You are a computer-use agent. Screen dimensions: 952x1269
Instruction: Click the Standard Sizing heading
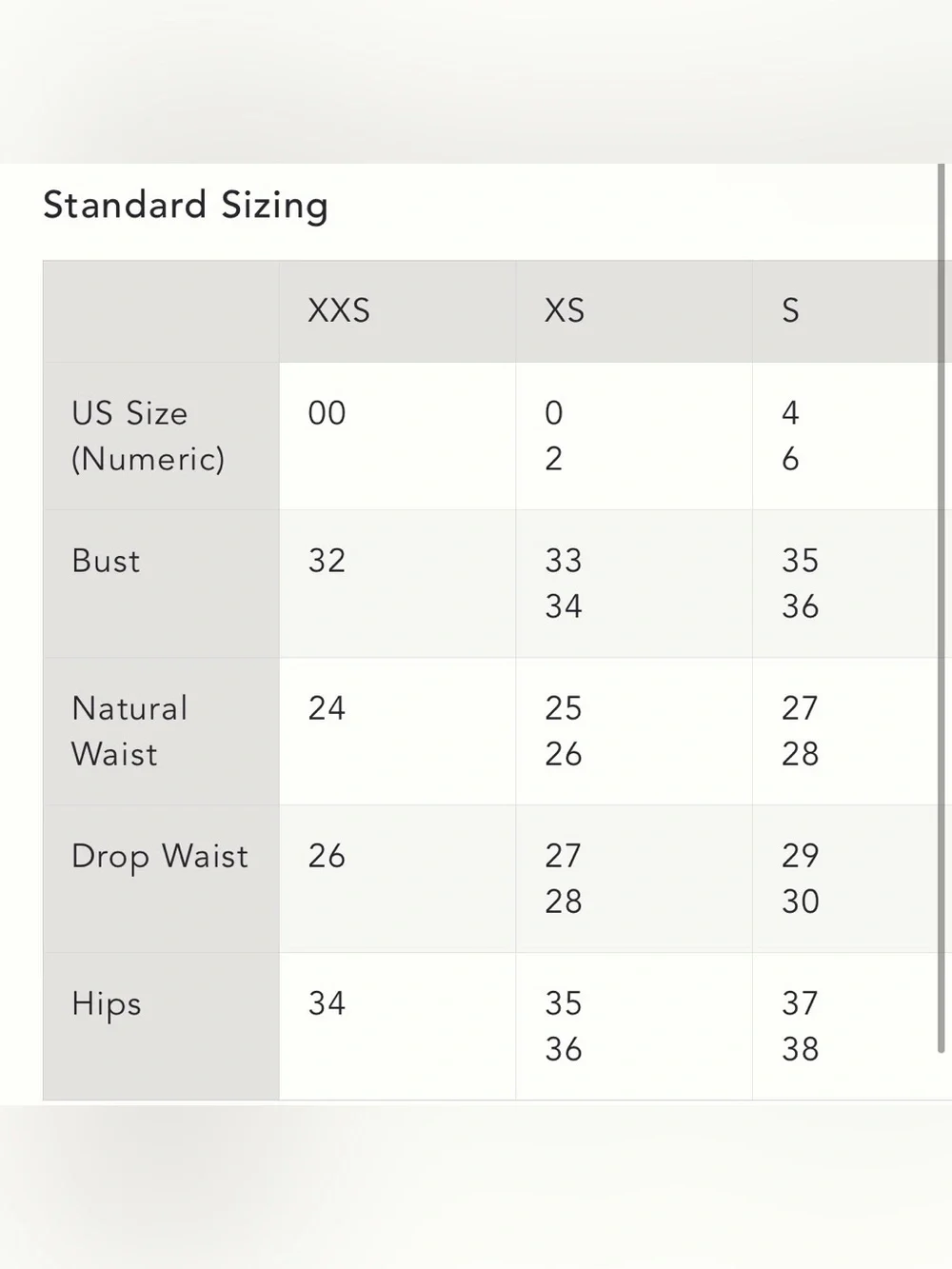(x=186, y=206)
